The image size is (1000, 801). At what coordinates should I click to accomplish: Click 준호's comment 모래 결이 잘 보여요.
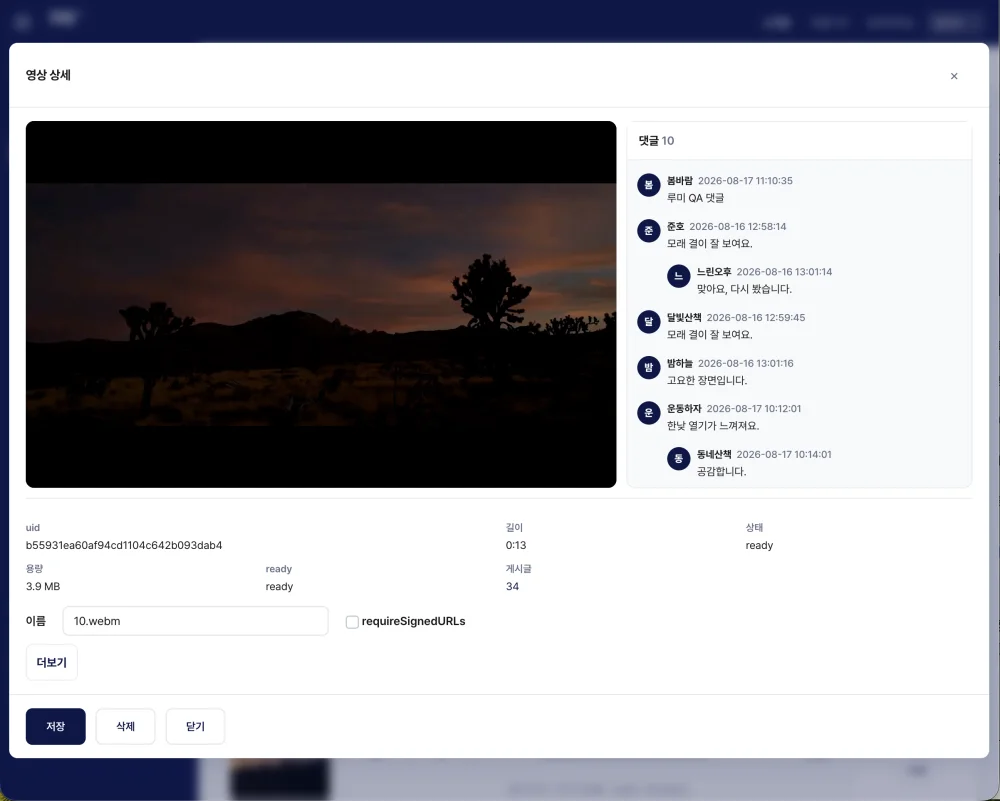[x=710, y=244]
